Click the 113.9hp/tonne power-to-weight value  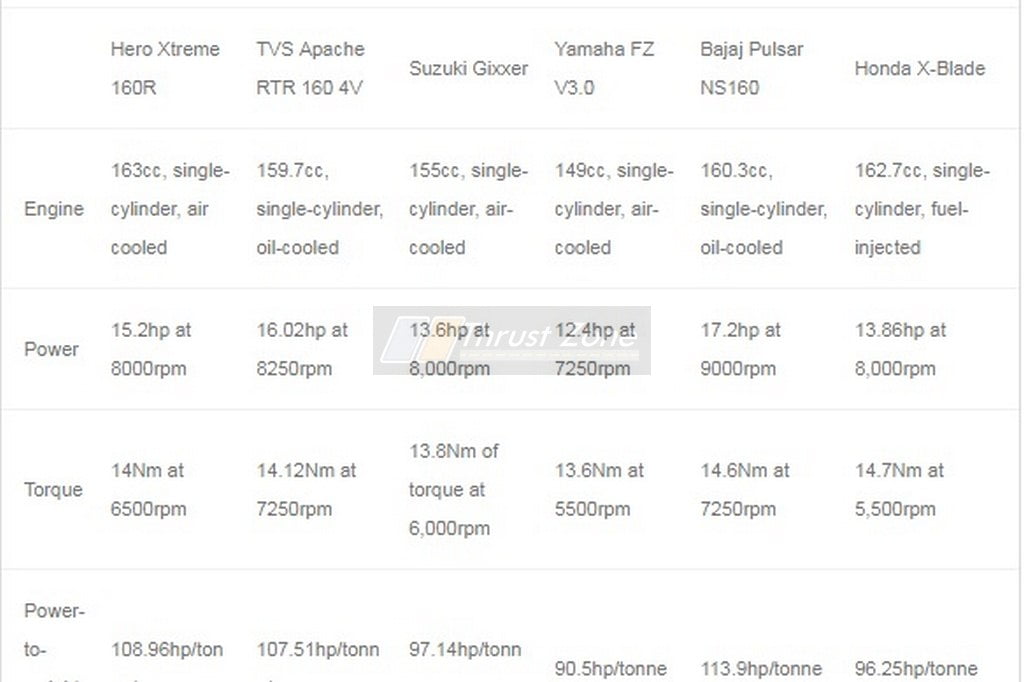click(x=761, y=668)
